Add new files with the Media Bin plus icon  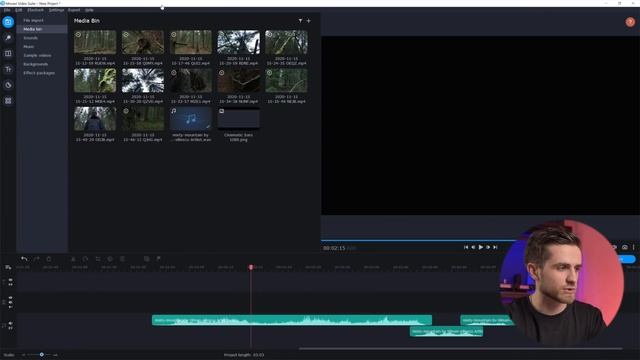pyautogui.click(x=309, y=21)
